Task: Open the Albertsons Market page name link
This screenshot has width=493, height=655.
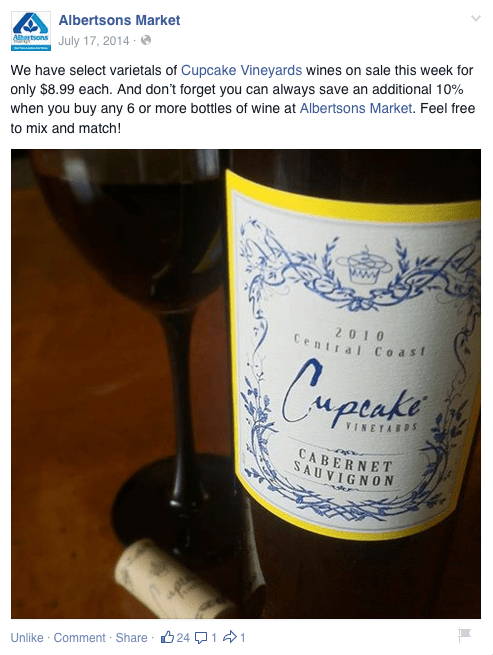Action: point(119,20)
